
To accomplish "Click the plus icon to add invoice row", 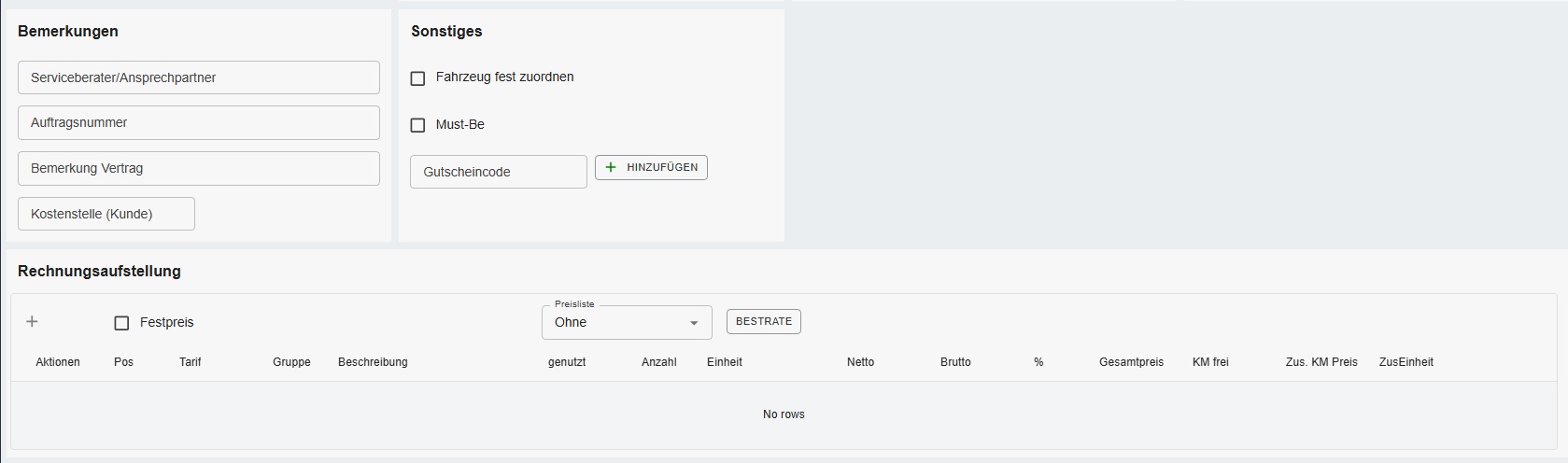I will point(32,322).
